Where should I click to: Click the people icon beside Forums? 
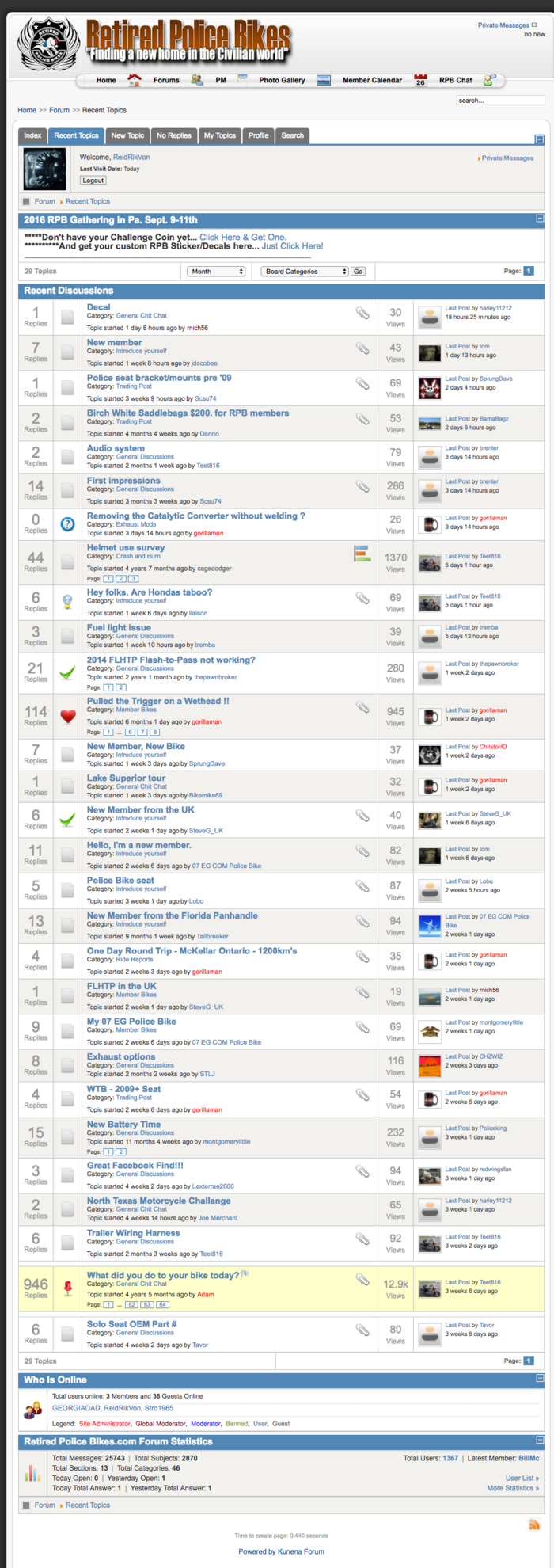(197, 80)
